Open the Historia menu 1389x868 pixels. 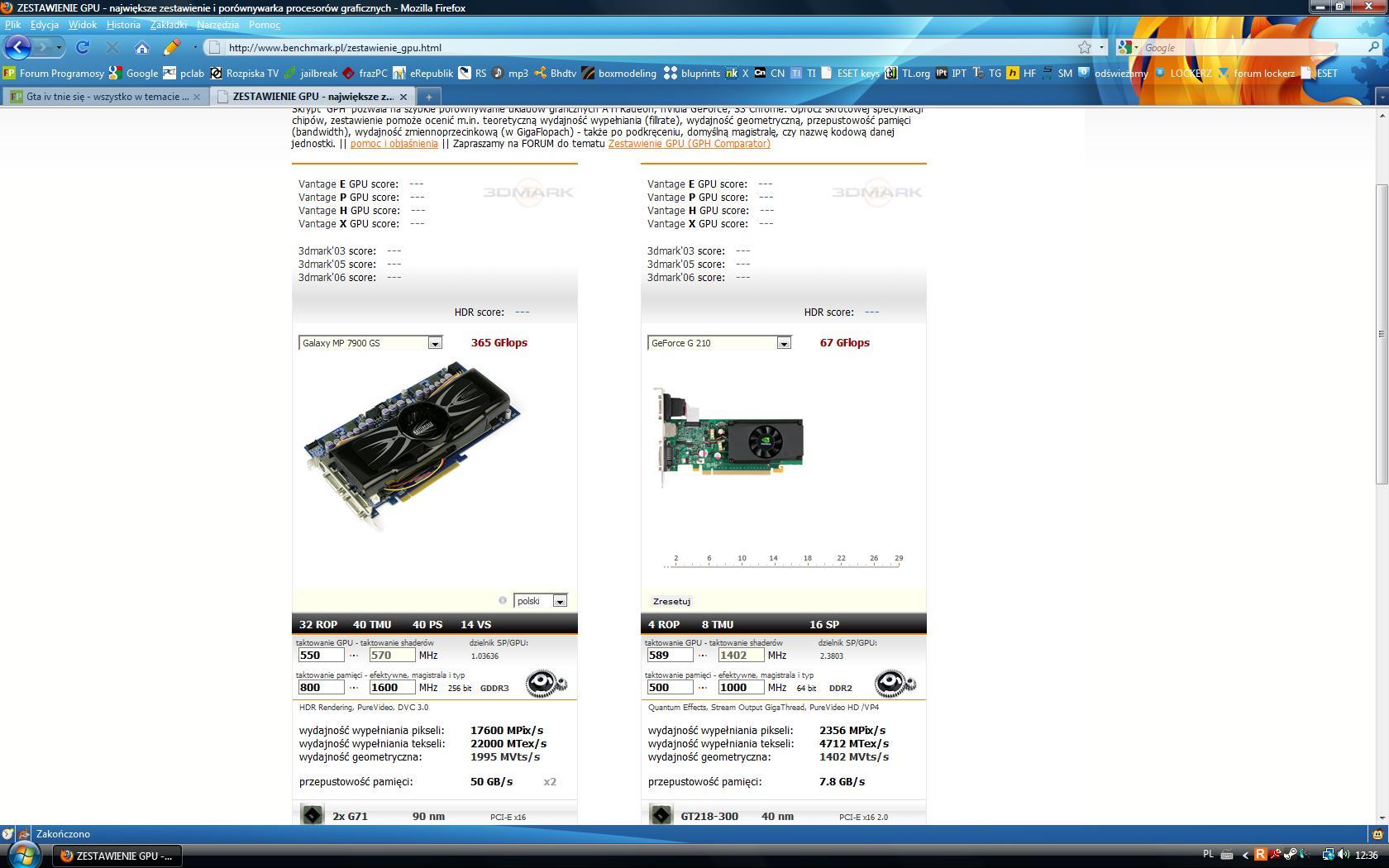123,25
